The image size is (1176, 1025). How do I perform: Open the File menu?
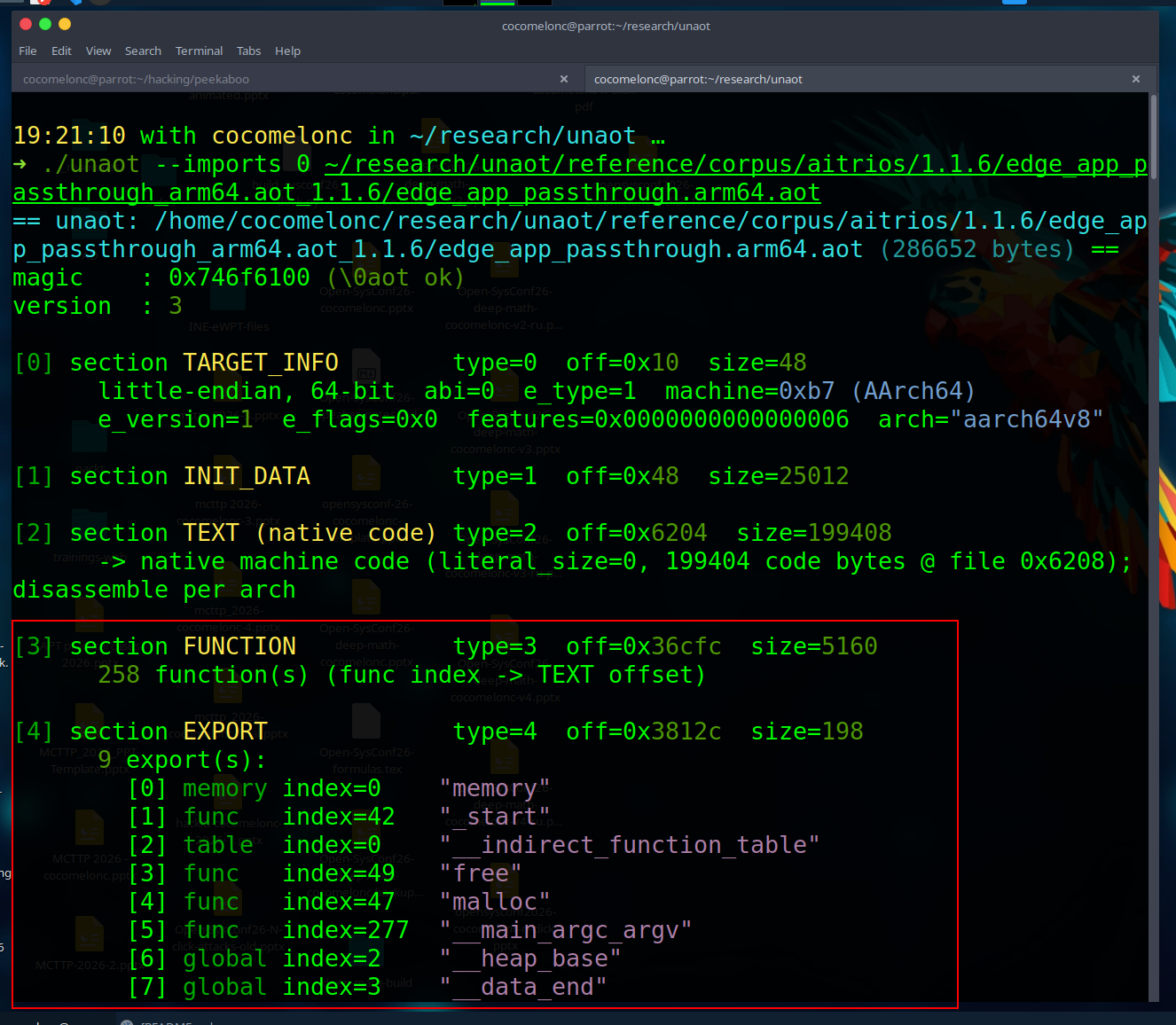pyautogui.click(x=27, y=51)
